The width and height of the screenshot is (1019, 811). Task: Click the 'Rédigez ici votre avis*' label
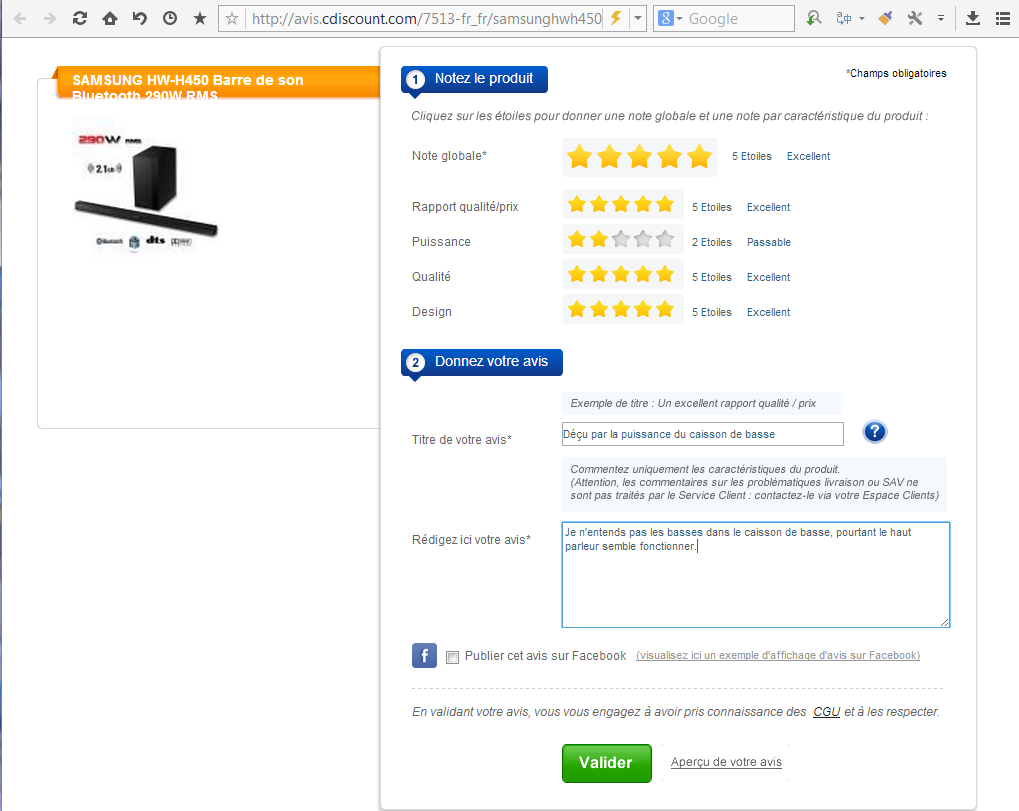[x=471, y=540]
